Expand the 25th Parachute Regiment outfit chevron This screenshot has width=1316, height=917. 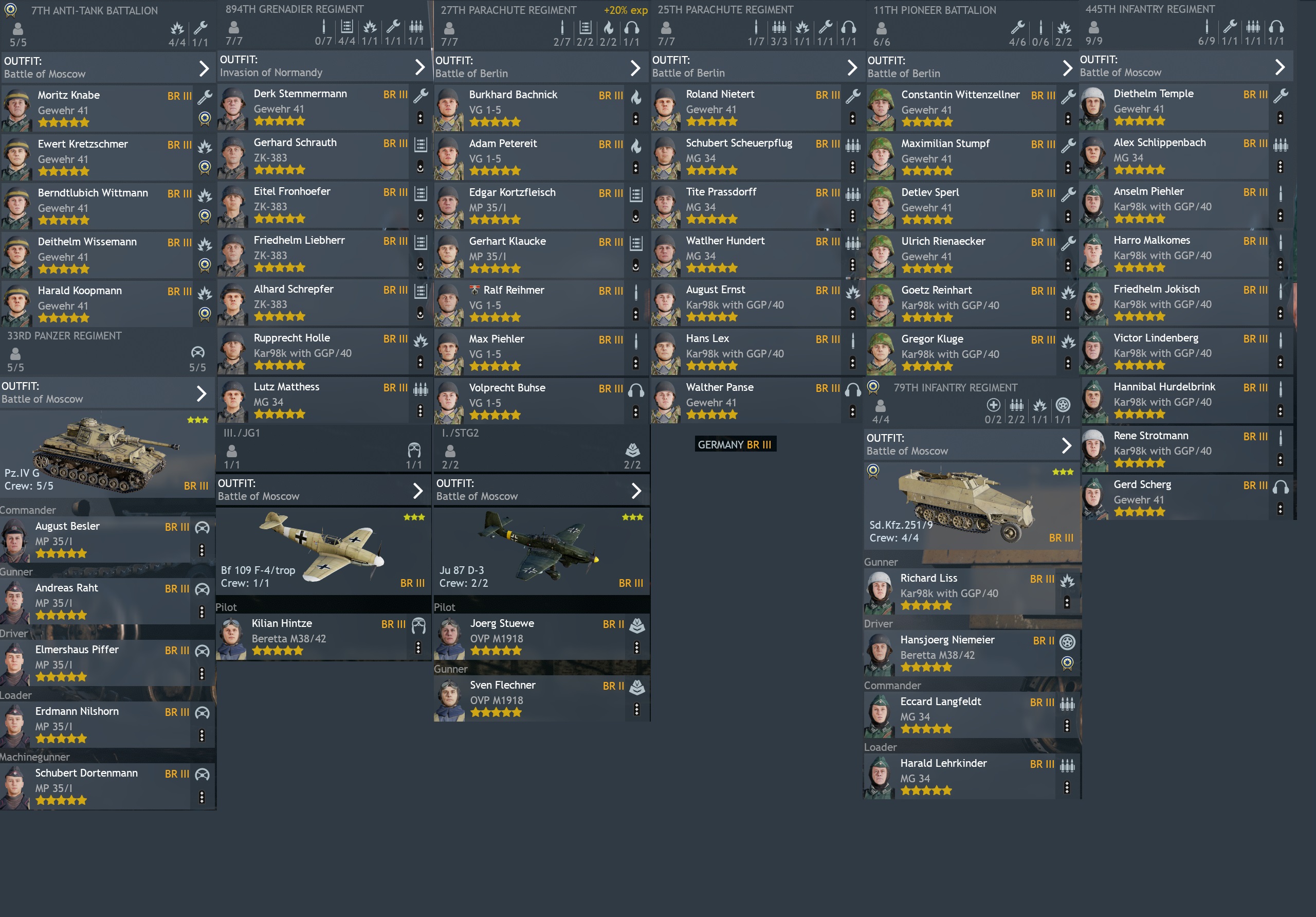pyautogui.click(x=852, y=68)
